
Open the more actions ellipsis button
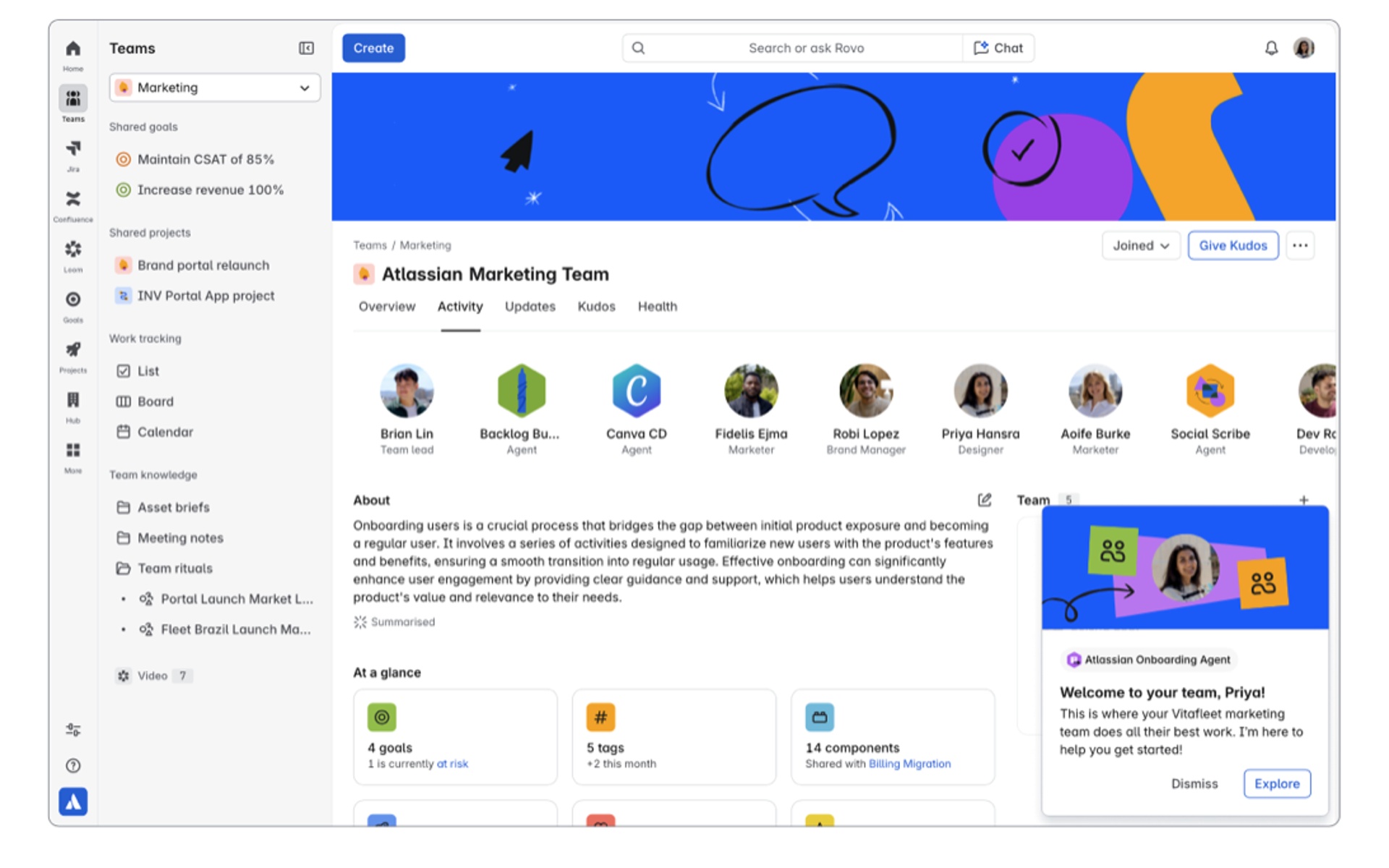pos(1300,245)
